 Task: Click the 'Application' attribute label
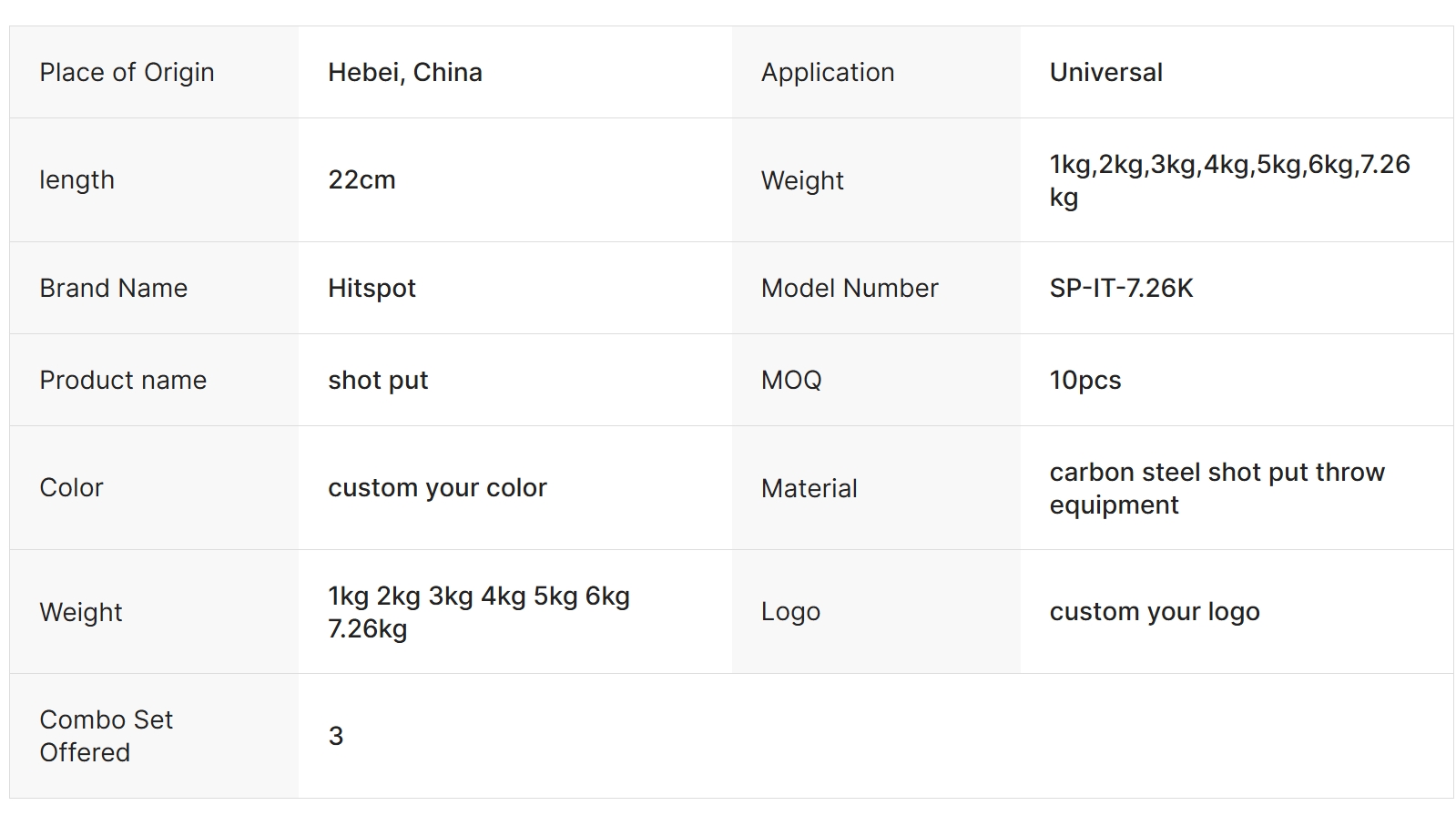tap(828, 73)
